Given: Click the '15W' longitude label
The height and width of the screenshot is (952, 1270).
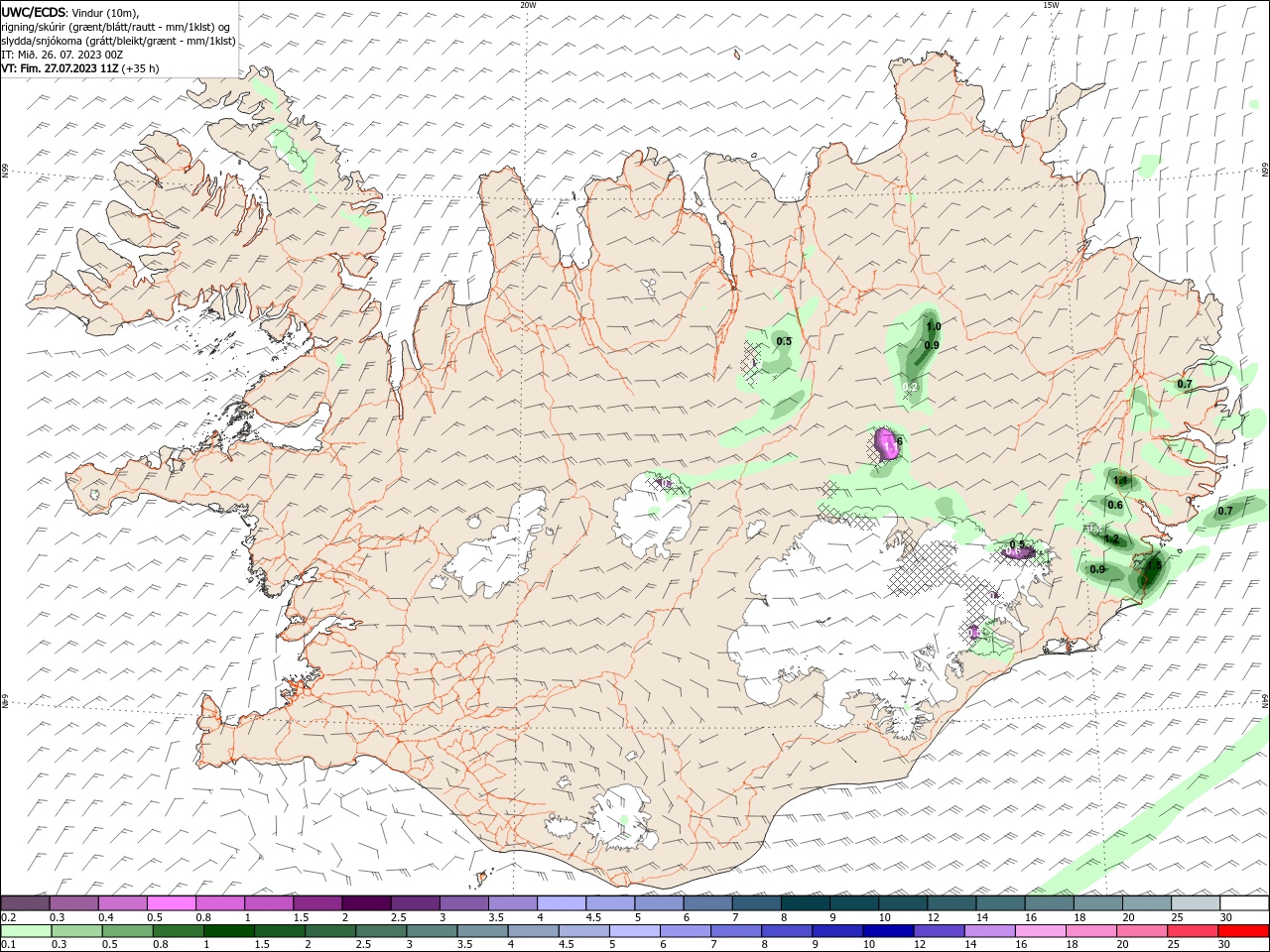Looking at the screenshot, I should pyautogui.click(x=1051, y=5).
